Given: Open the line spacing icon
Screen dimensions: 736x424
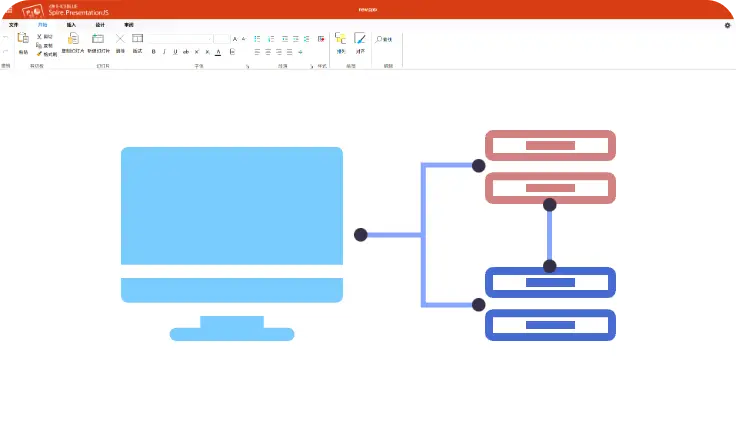Looking at the screenshot, I should pos(307,39).
